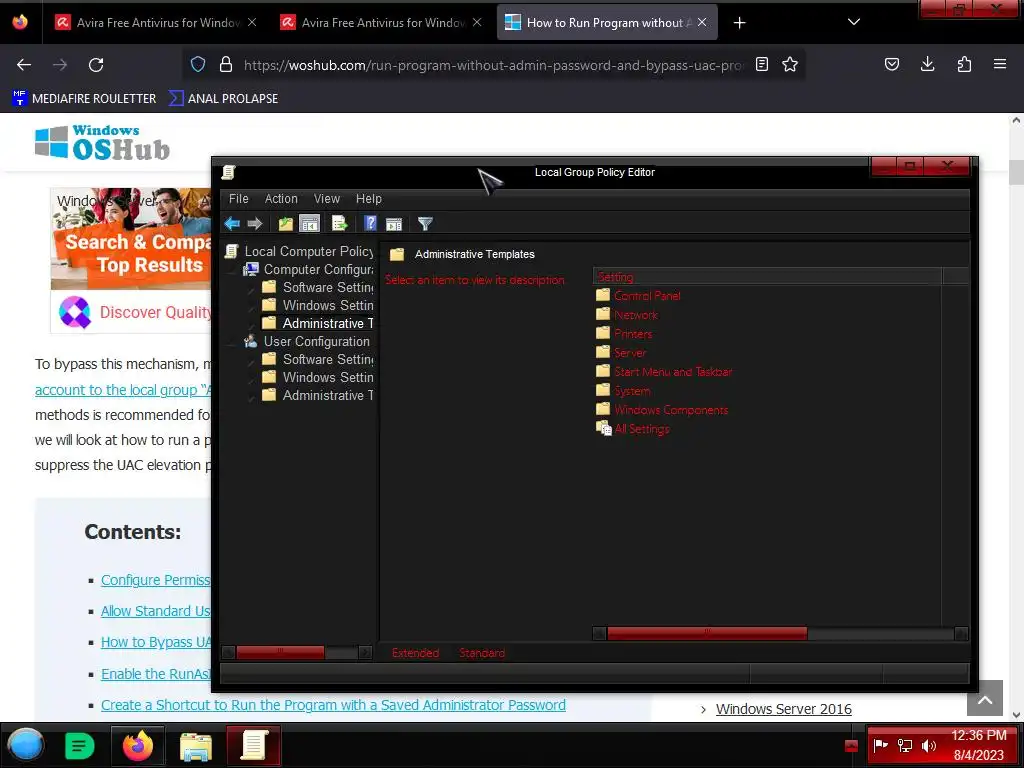Open the Windows Components folder
Viewport: 1024px width, 768px height.
tap(671, 409)
